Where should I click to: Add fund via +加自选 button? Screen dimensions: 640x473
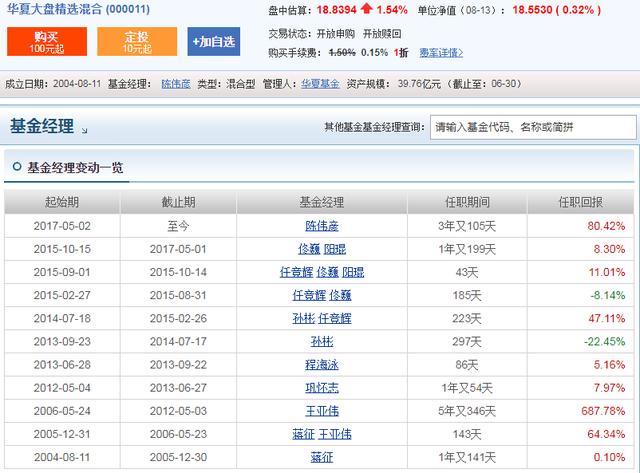click(214, 42)
